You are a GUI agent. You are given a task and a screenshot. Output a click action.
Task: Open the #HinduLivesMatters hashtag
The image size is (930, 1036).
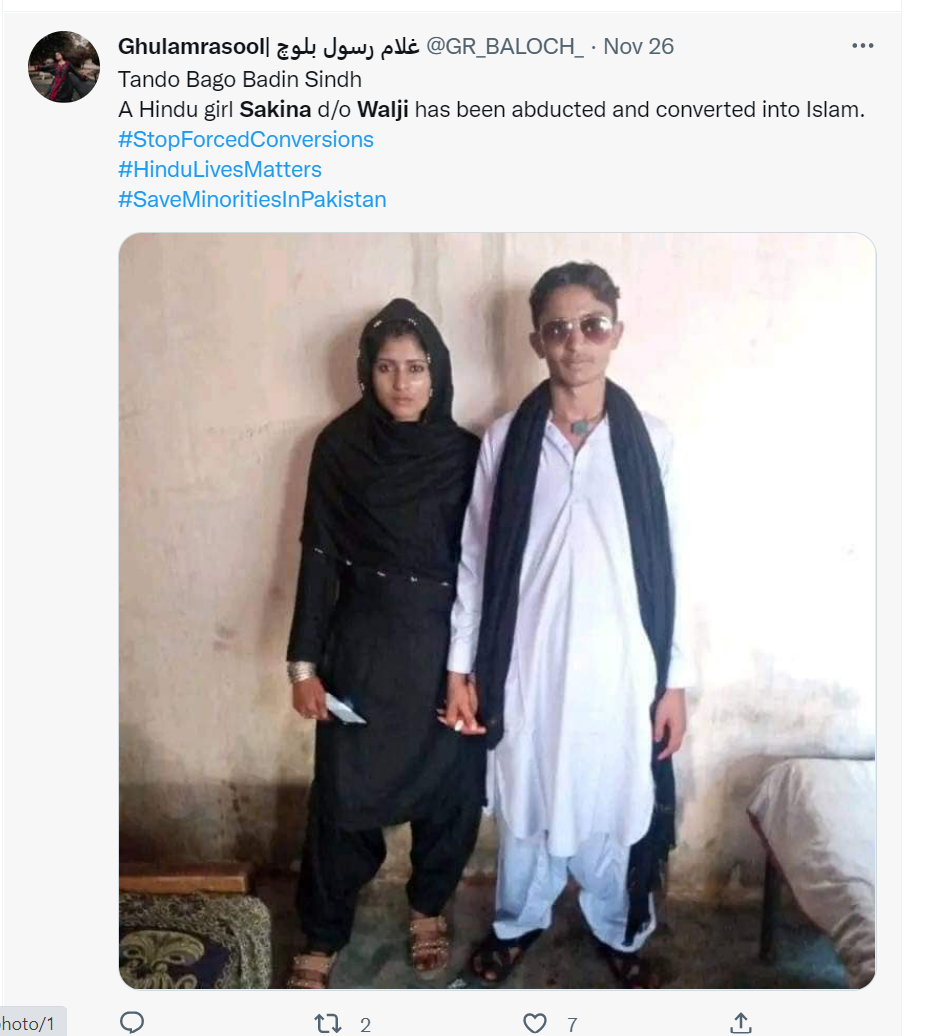click(220, 169)
